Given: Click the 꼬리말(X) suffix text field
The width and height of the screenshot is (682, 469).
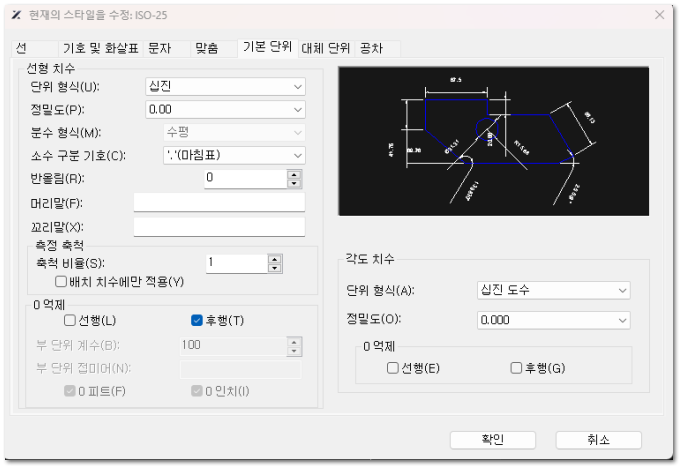Looking at the screenshot, I should pyautogui.click(x=219, y=227).
